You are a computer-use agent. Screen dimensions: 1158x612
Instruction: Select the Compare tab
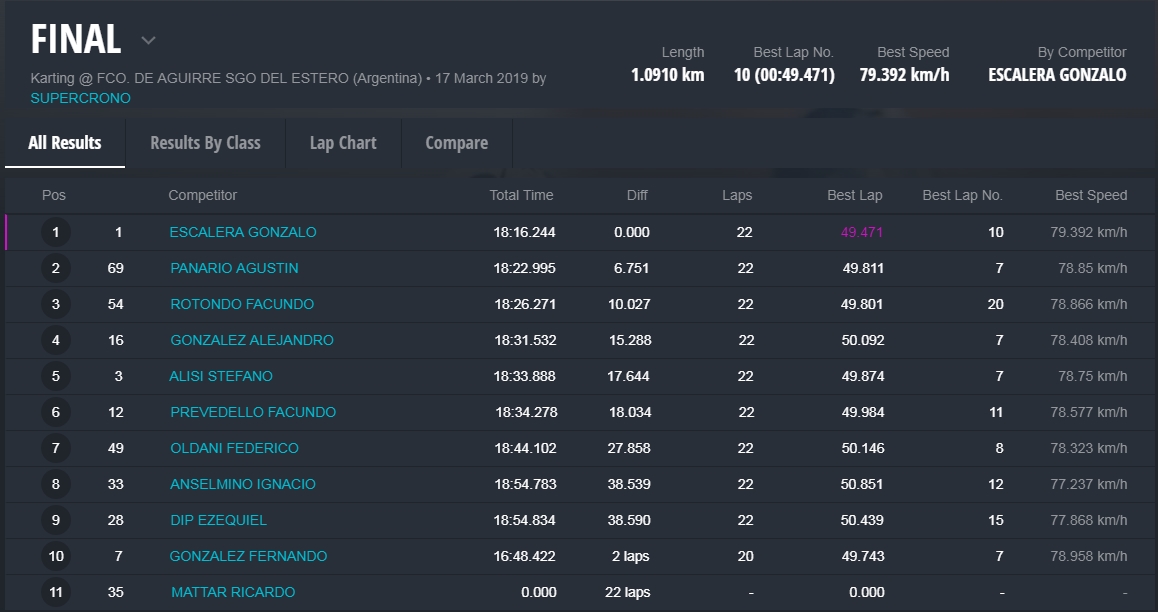(456, 143)
